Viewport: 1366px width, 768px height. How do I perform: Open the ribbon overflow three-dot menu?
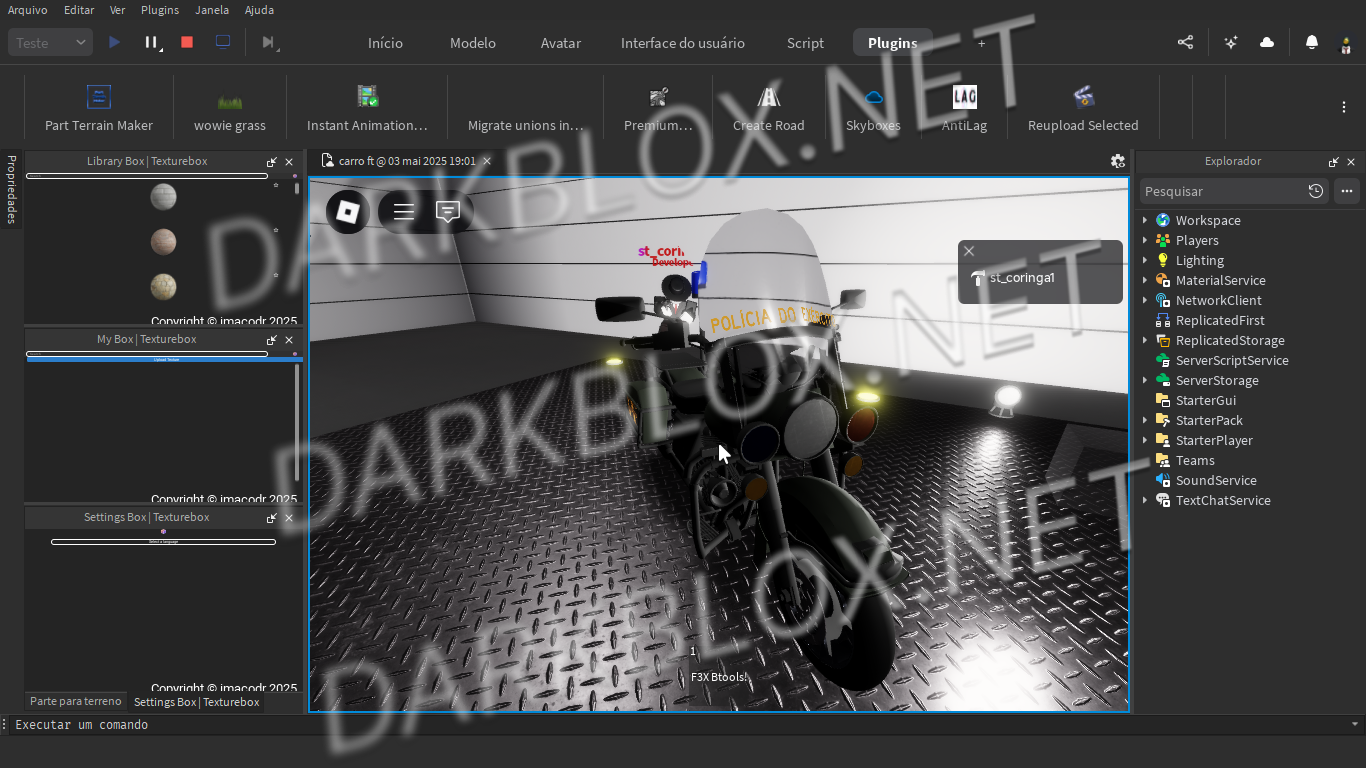1344,107
